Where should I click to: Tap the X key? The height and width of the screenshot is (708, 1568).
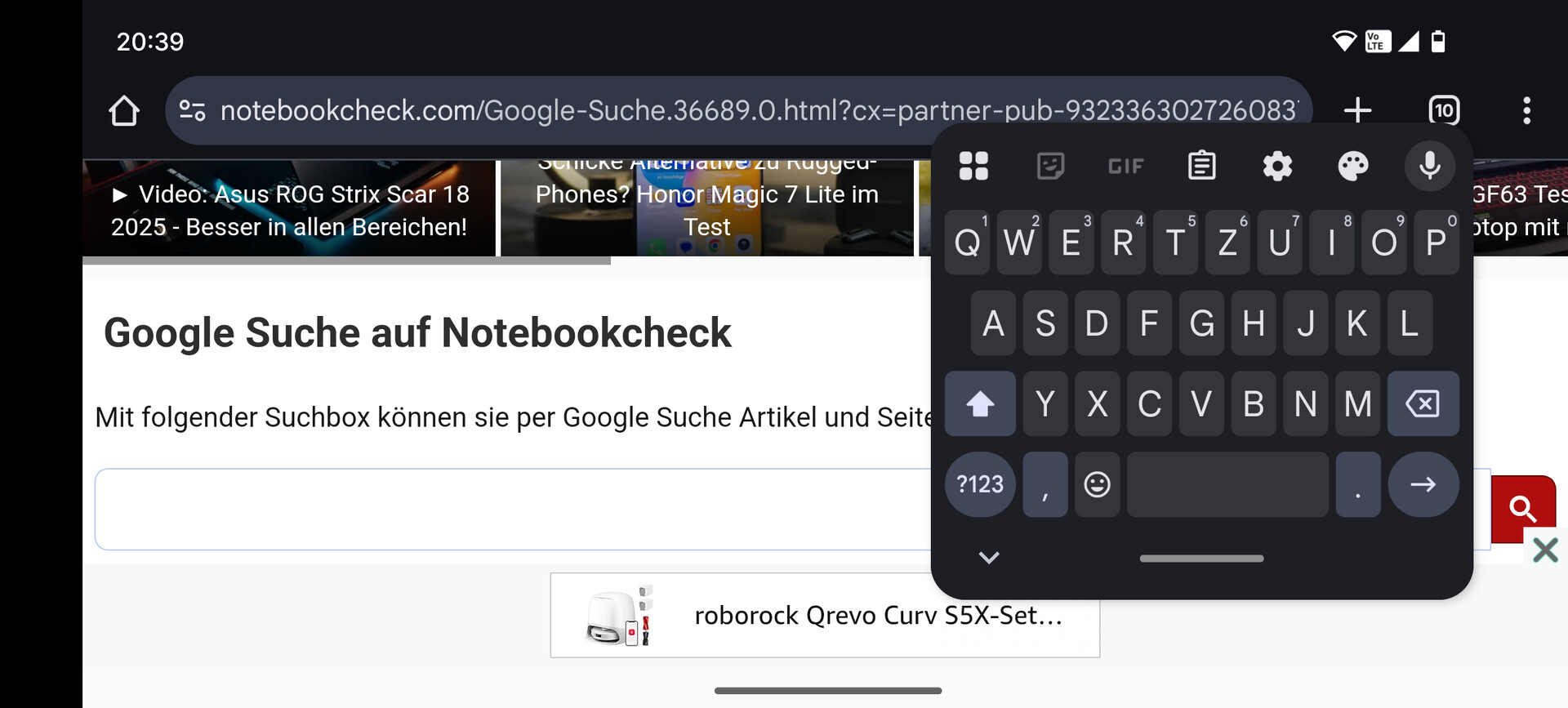tap(1097, 403)
